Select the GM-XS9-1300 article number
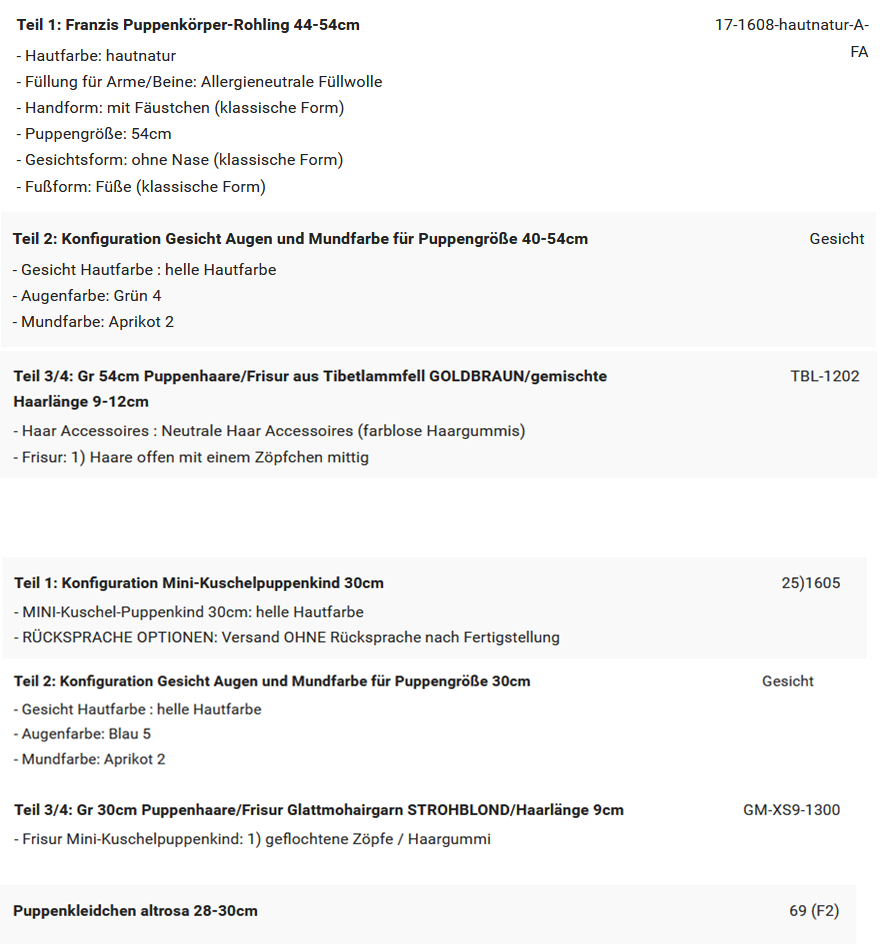885x944 pixels. (x=791, y=810)
